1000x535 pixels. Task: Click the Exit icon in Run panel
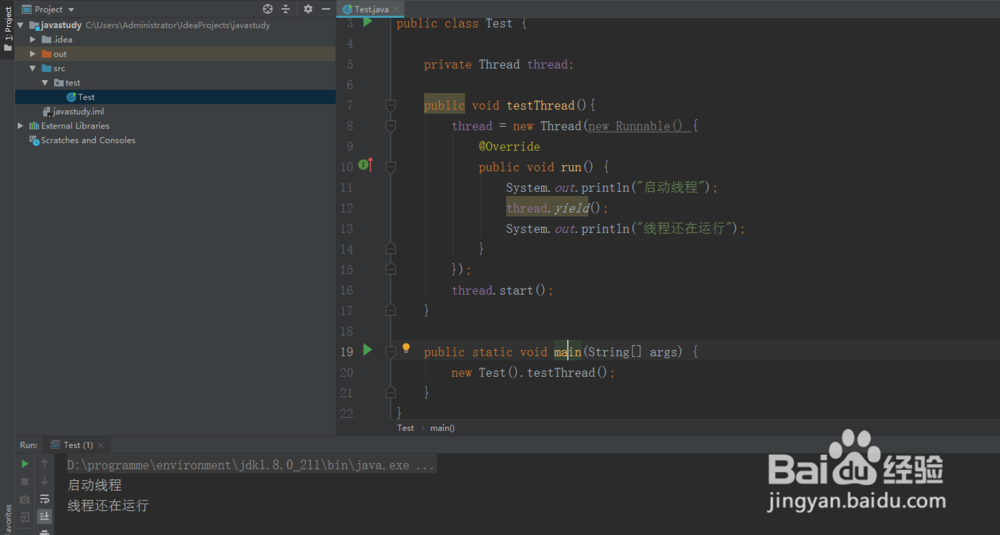(24, 517)
